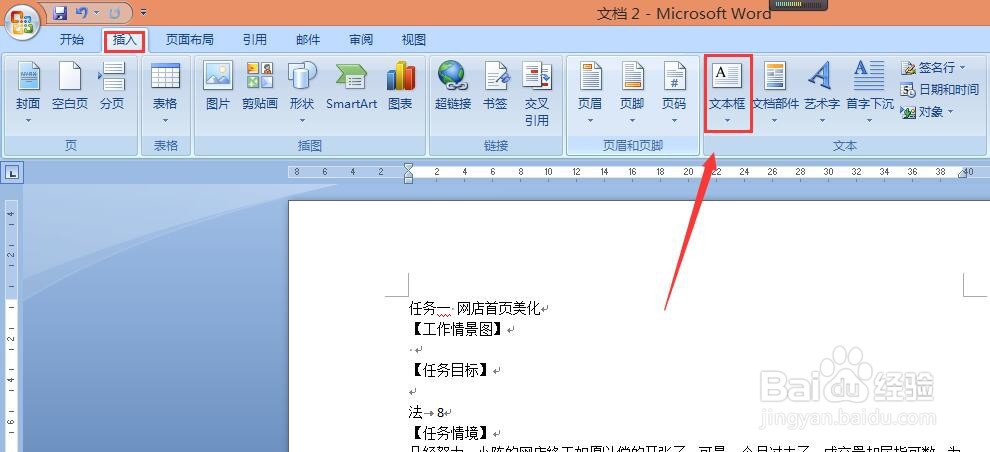Insert a 交叉引用 cross-reference
990x452 pixels.
tap(537, 93)
